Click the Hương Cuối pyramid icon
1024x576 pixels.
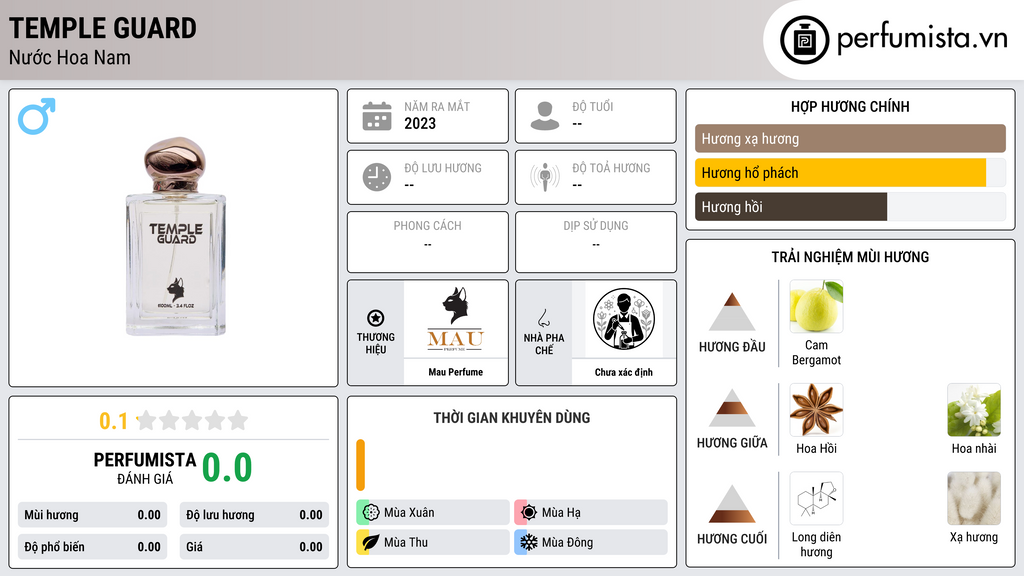732,504
